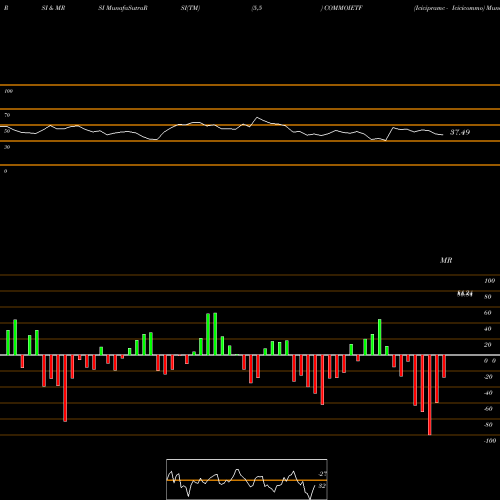This screenshot has width=500, height=500.
Task: Click the 20 label on the MR axis
Action: pos(488,345)
